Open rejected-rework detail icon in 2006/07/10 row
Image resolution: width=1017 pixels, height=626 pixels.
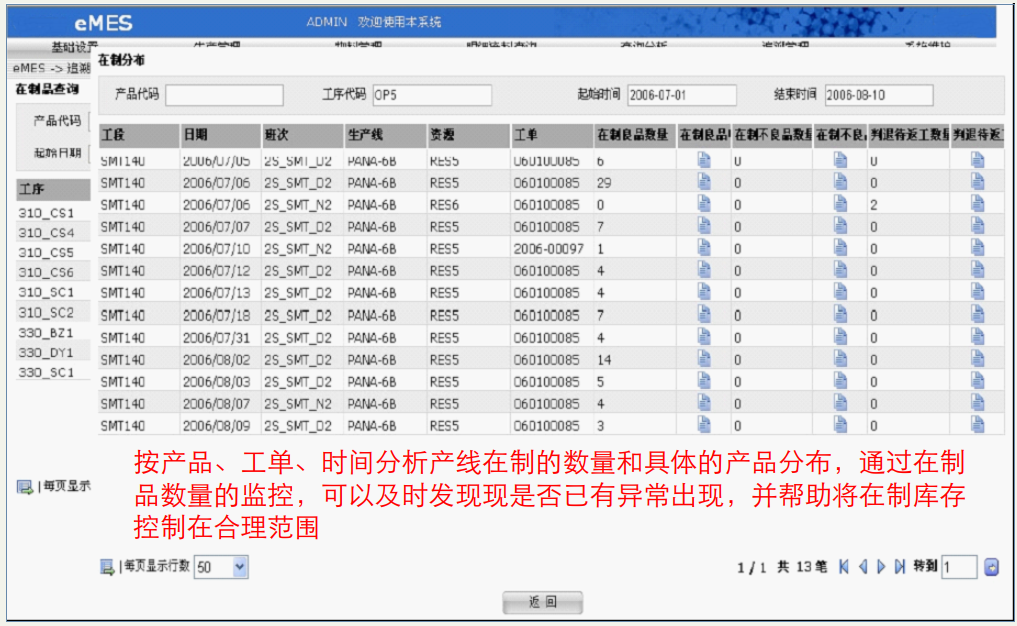pos(977,248)
